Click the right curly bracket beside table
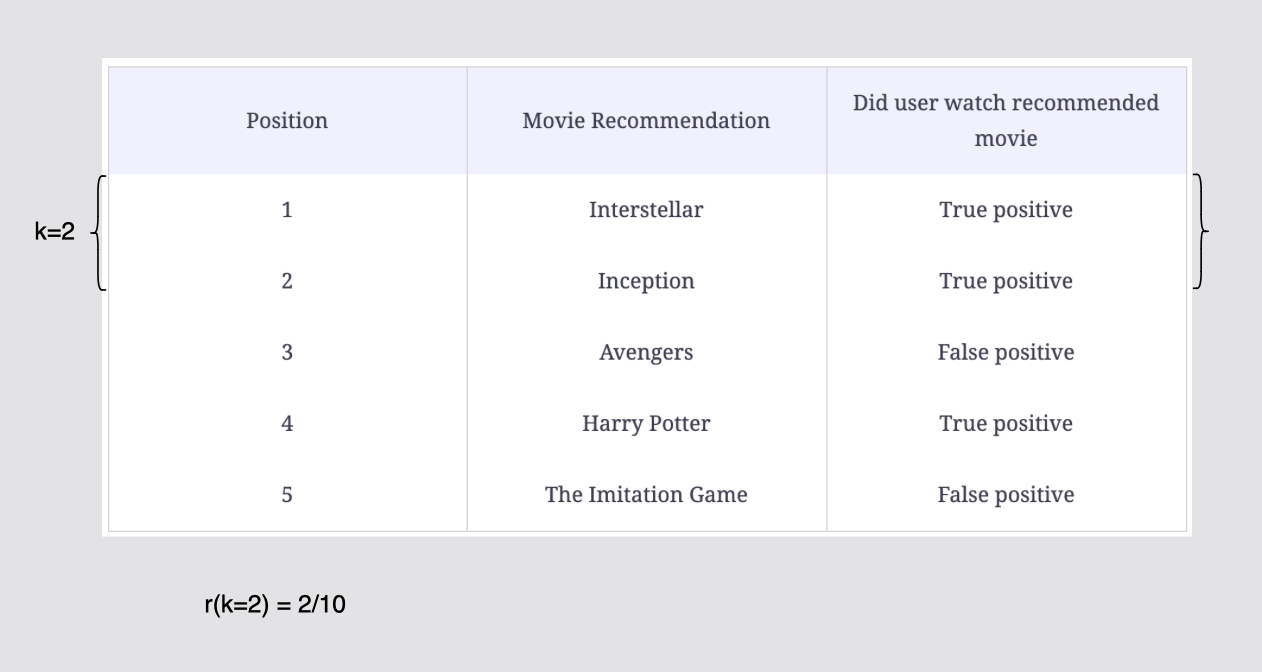This screenshot has height=672, width=1262. point(1201,231)
